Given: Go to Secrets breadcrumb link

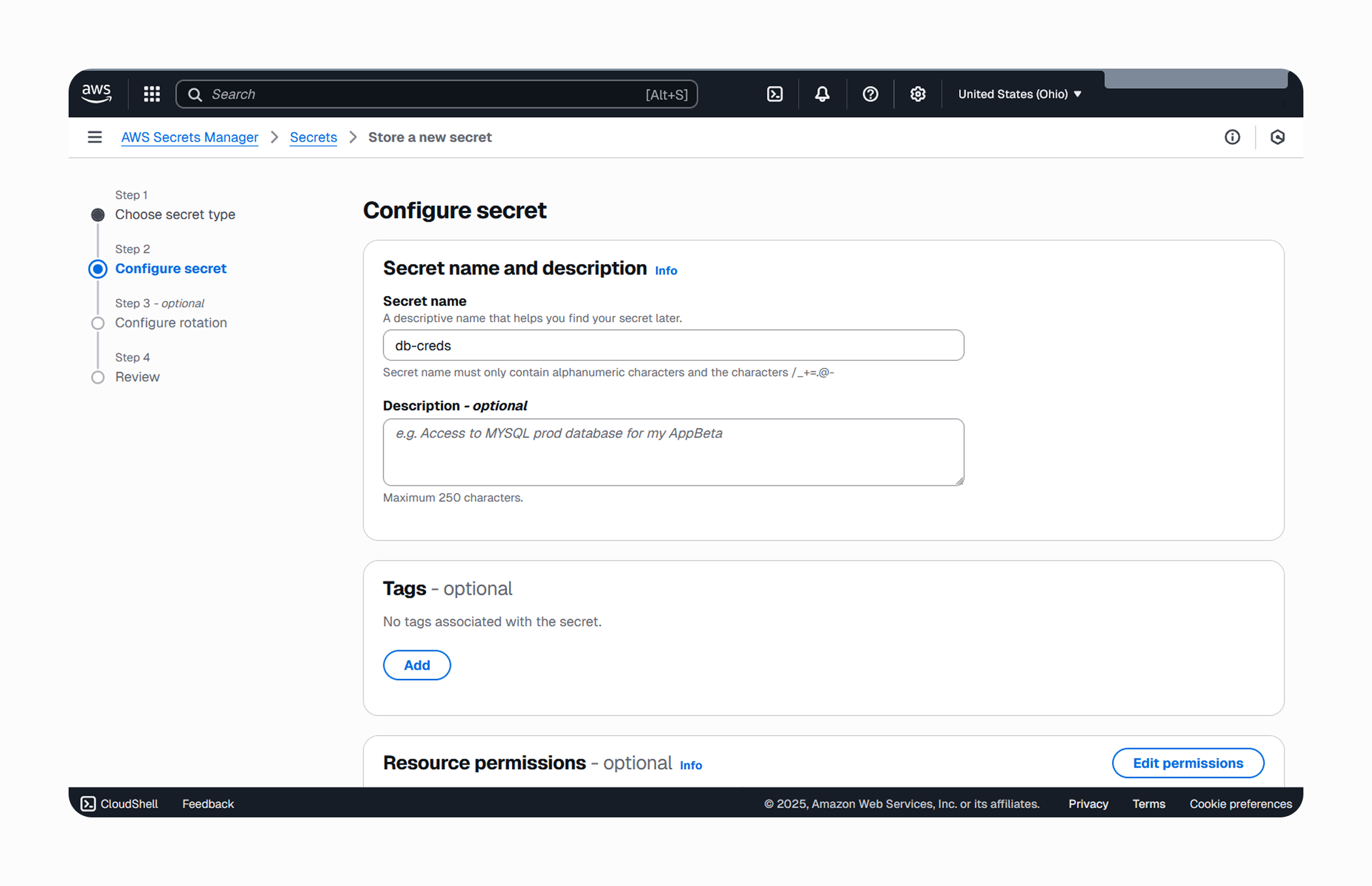Looking at the screenshot, I should coord(314,137).
